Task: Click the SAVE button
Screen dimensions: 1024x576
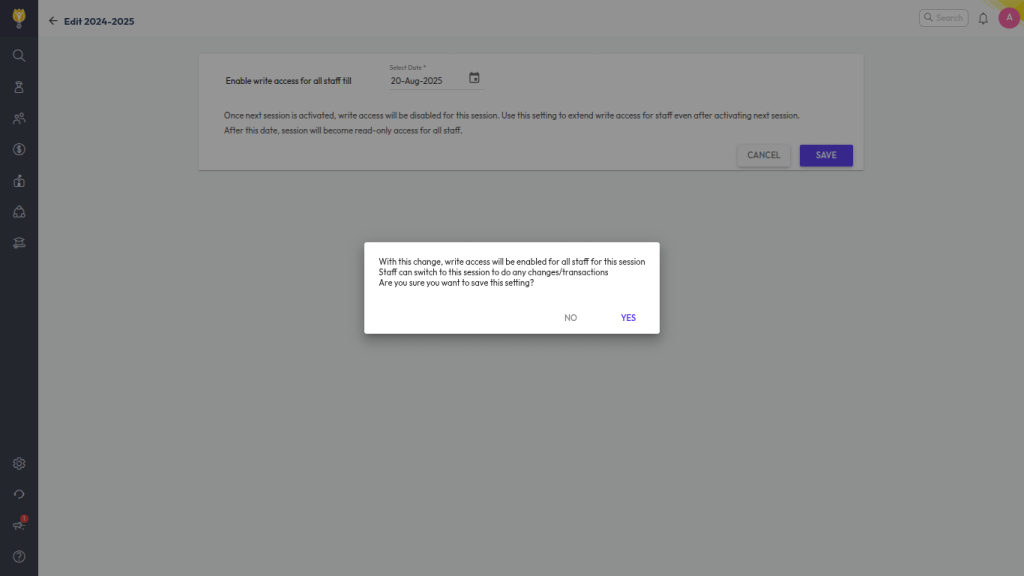Action: (825, 155)
